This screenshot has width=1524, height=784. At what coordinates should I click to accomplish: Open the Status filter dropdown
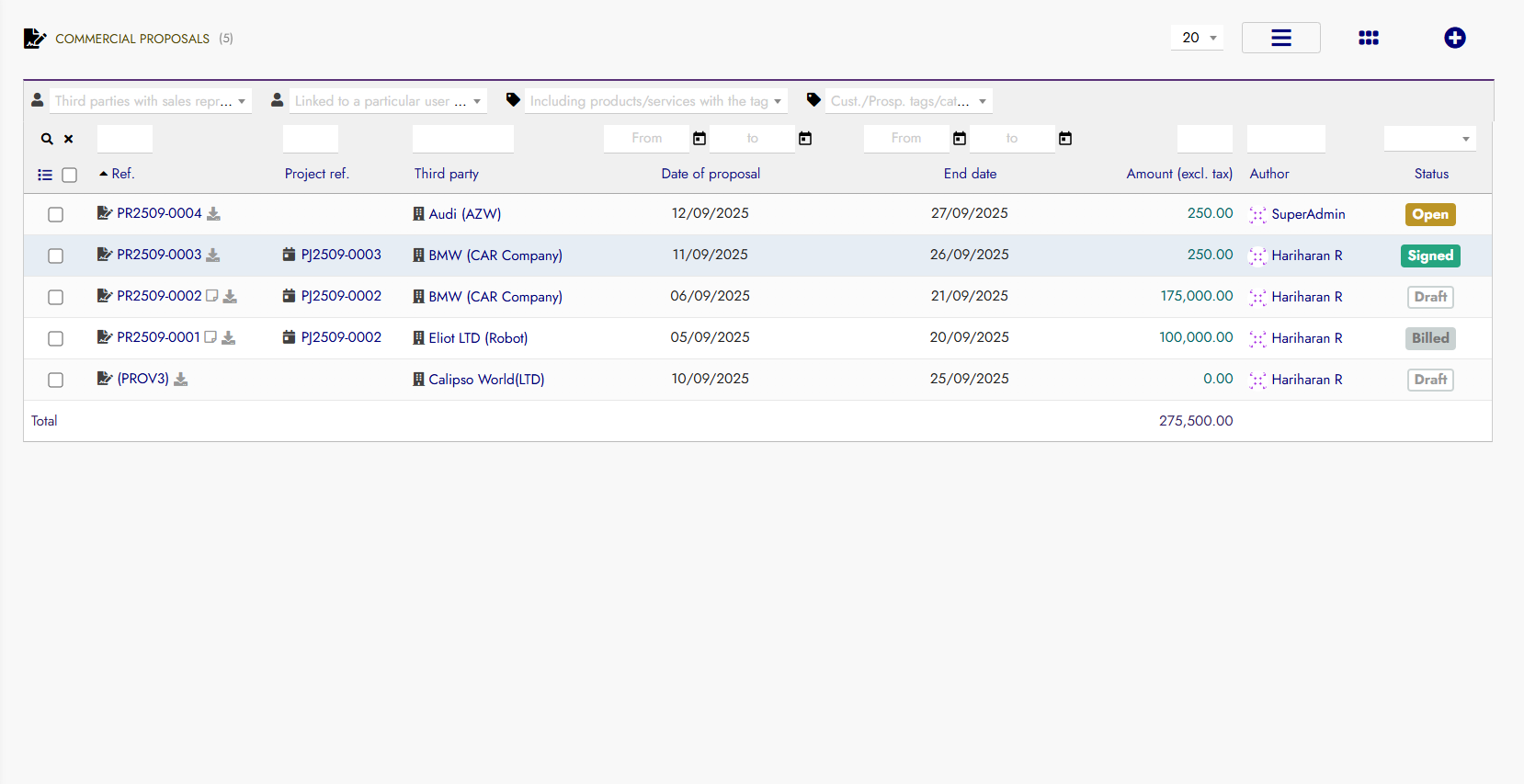1429,139
